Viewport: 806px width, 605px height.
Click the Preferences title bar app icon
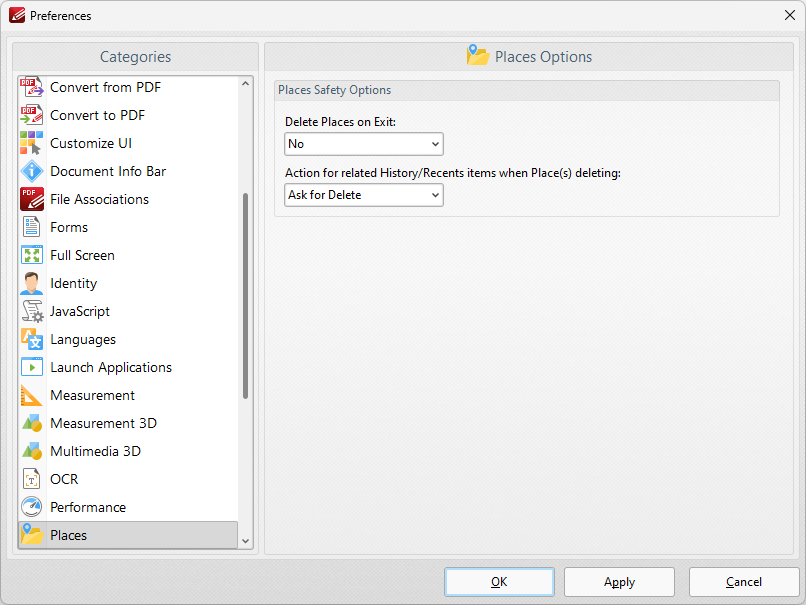click(17, 15)
